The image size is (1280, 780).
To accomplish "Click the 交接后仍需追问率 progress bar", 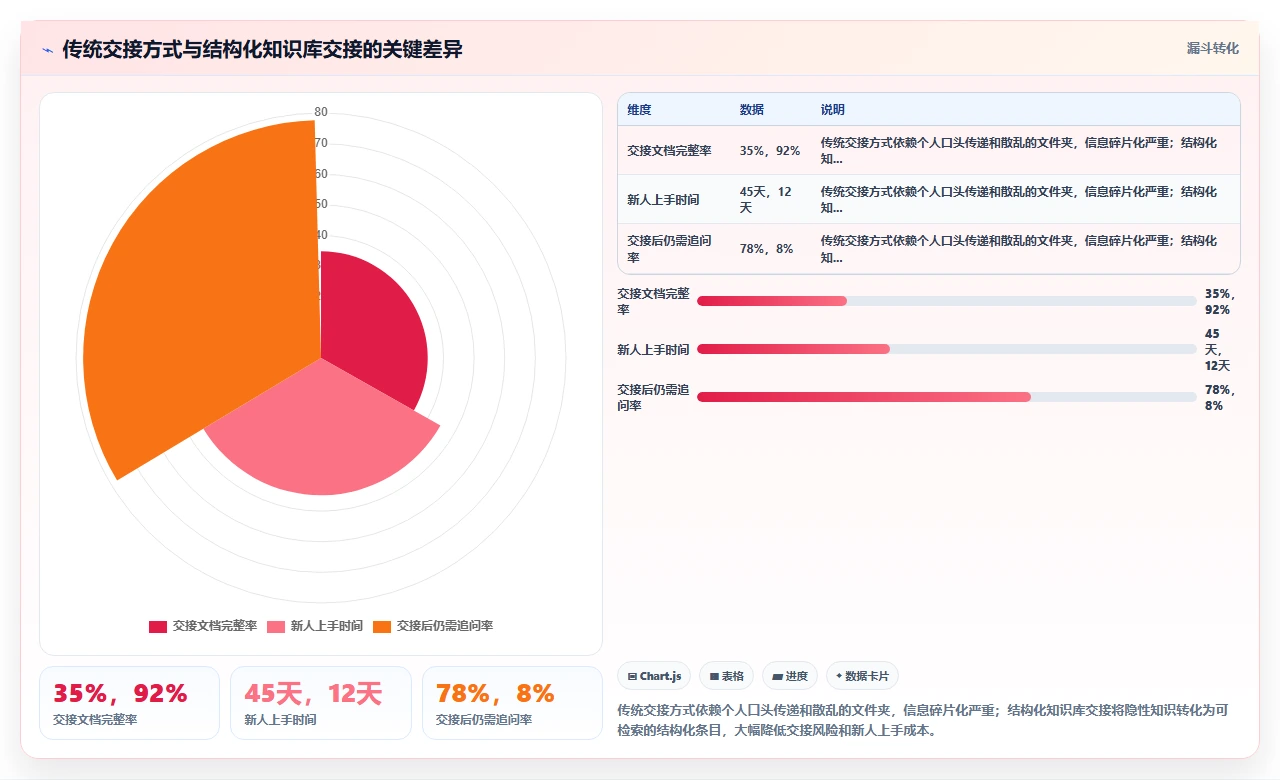I will click(x=947, y=397).
